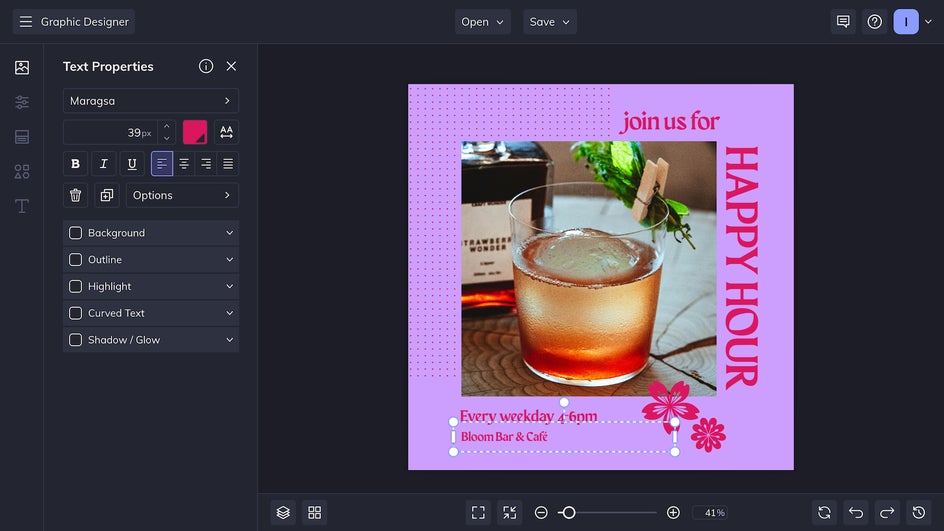This screenshot has width=944, height=531.
Task: Click the actual size shrink icon
Action: point(509,512)
